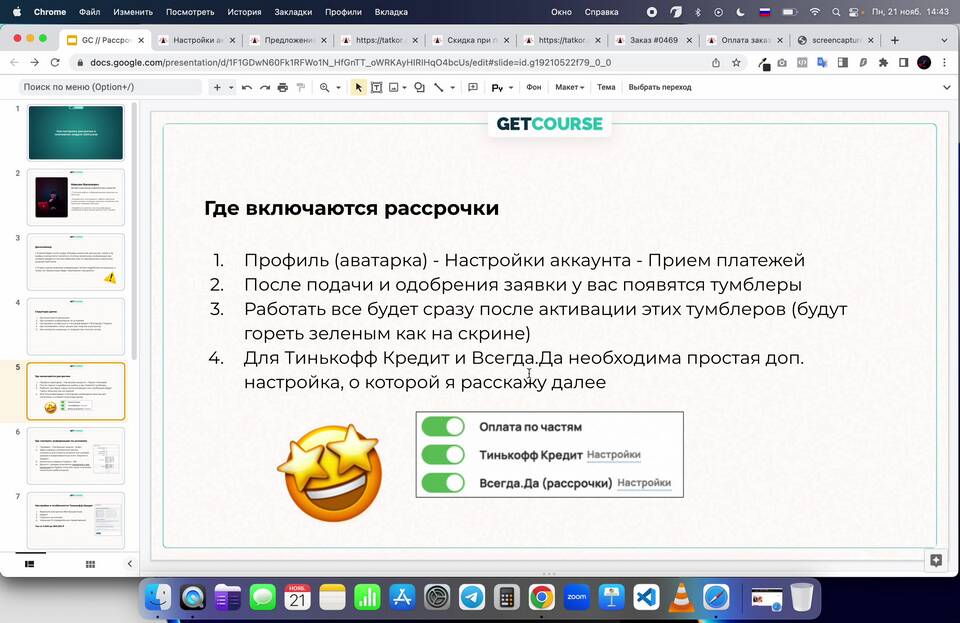
Task: Open the Макет layout dropdown
Action: point(569,88)
